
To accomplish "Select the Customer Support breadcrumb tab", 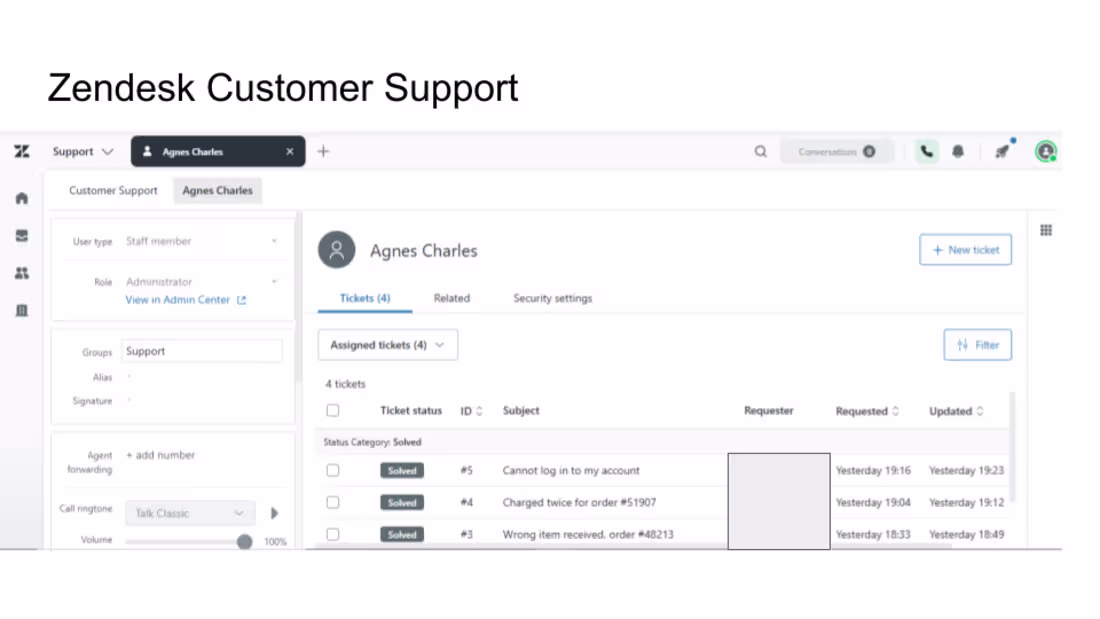I will coord(113,190).
